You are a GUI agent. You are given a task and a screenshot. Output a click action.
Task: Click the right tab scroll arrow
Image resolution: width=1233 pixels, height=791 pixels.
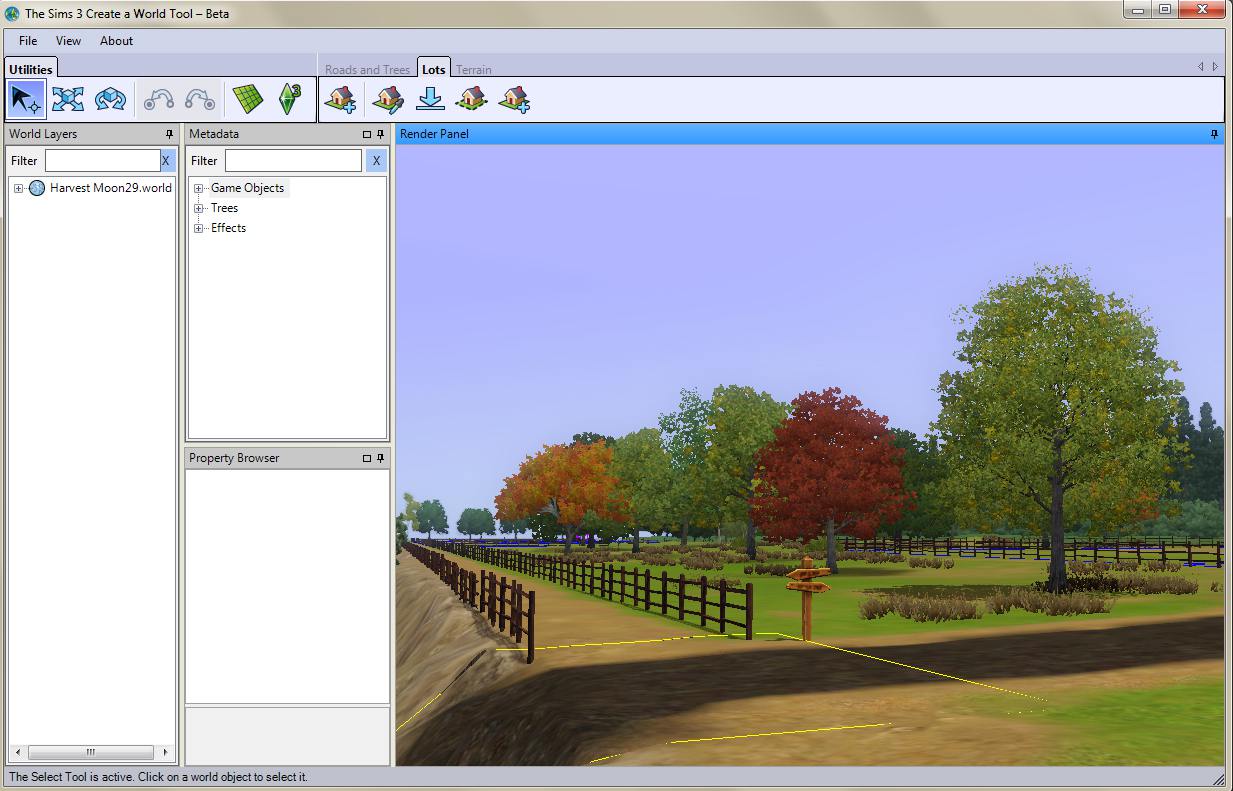(x=1215, y=67)
